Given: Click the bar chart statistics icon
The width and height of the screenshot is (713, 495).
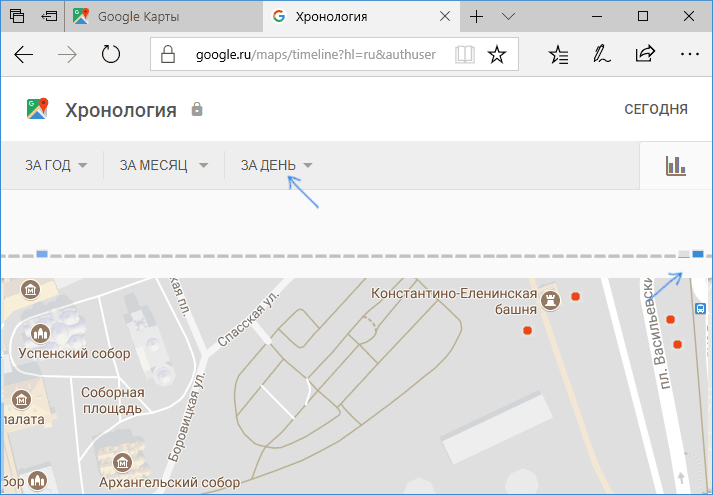Looking at the screenshot, I should [x=676, y=166].
